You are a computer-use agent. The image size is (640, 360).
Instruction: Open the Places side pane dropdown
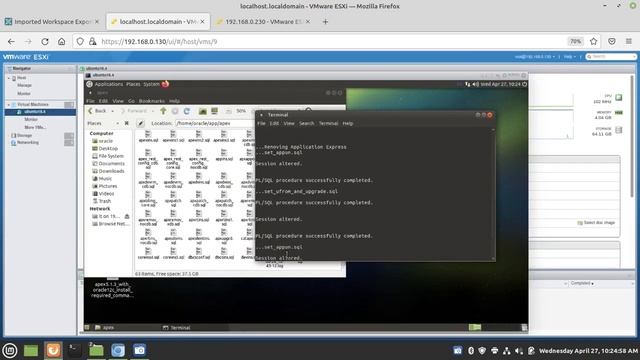tap(118, 123)
